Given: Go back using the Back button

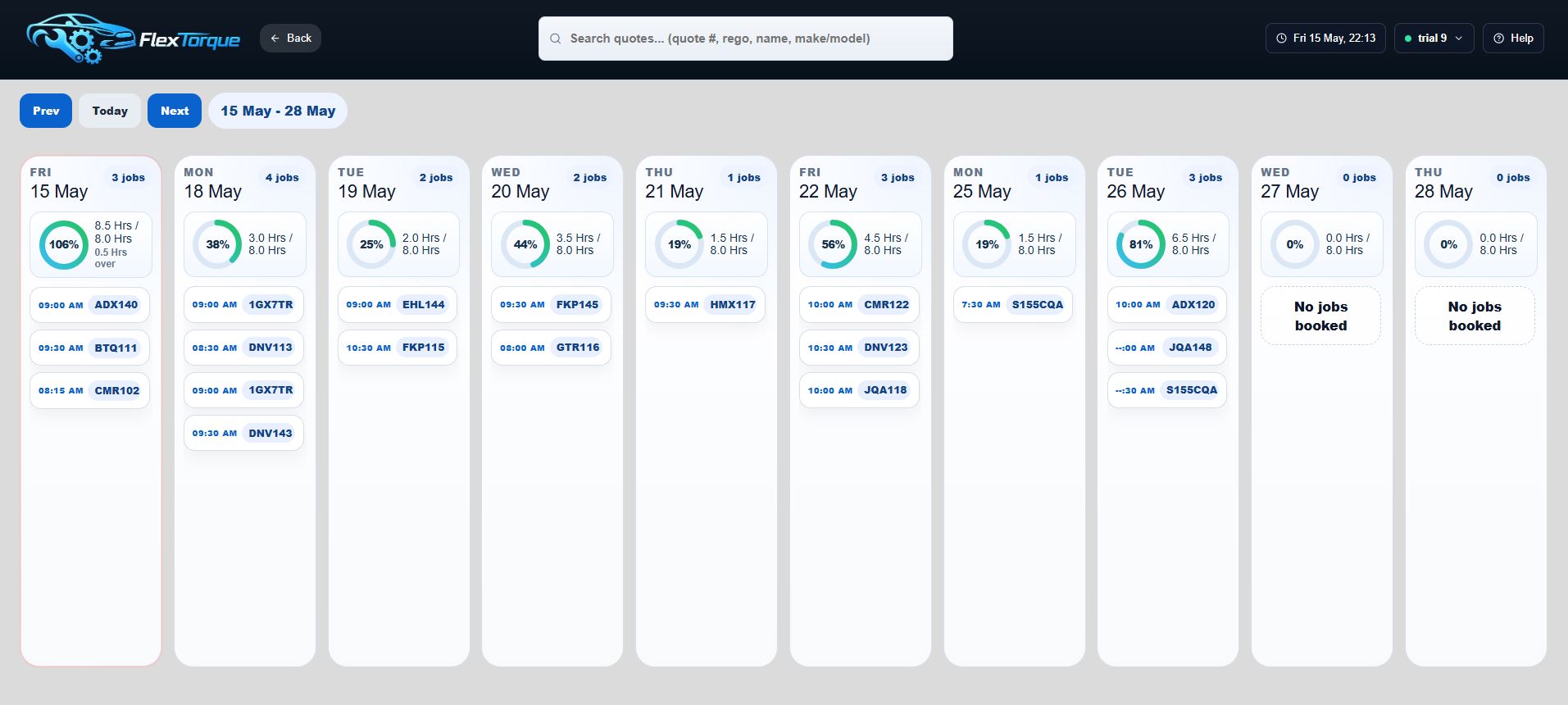Looking at the screenshot, I should tap(290, 39).
